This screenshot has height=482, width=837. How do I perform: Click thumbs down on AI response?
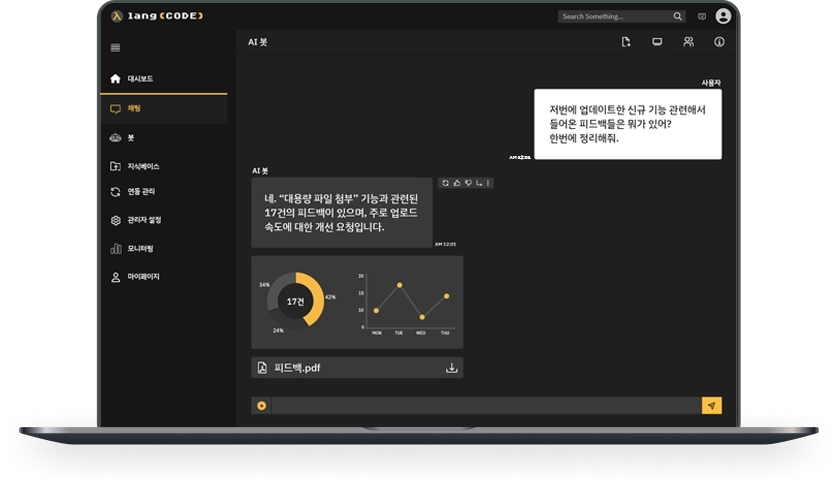pyautogui.click(x=468, y=183)
